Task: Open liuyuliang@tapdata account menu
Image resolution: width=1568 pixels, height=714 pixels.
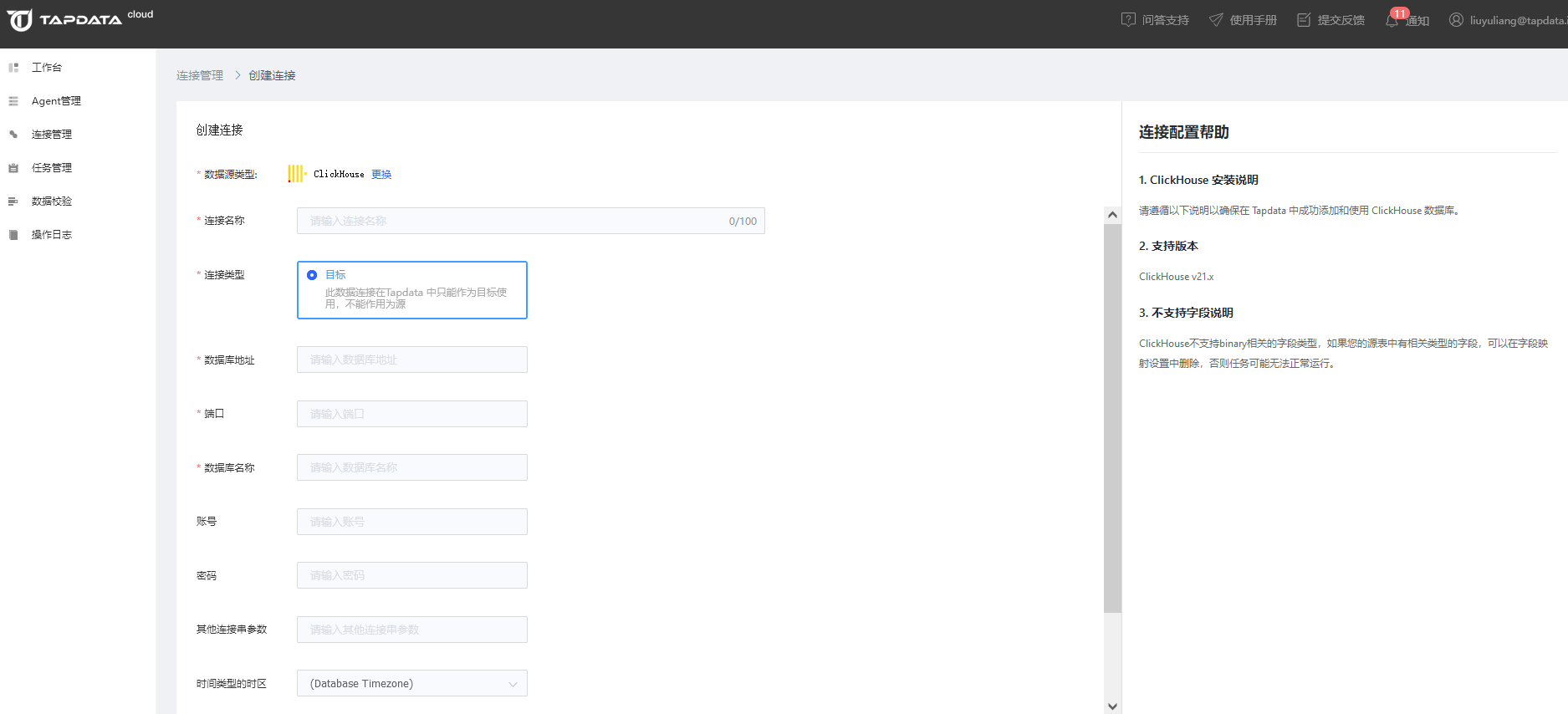Action: tap(1519, 20)
